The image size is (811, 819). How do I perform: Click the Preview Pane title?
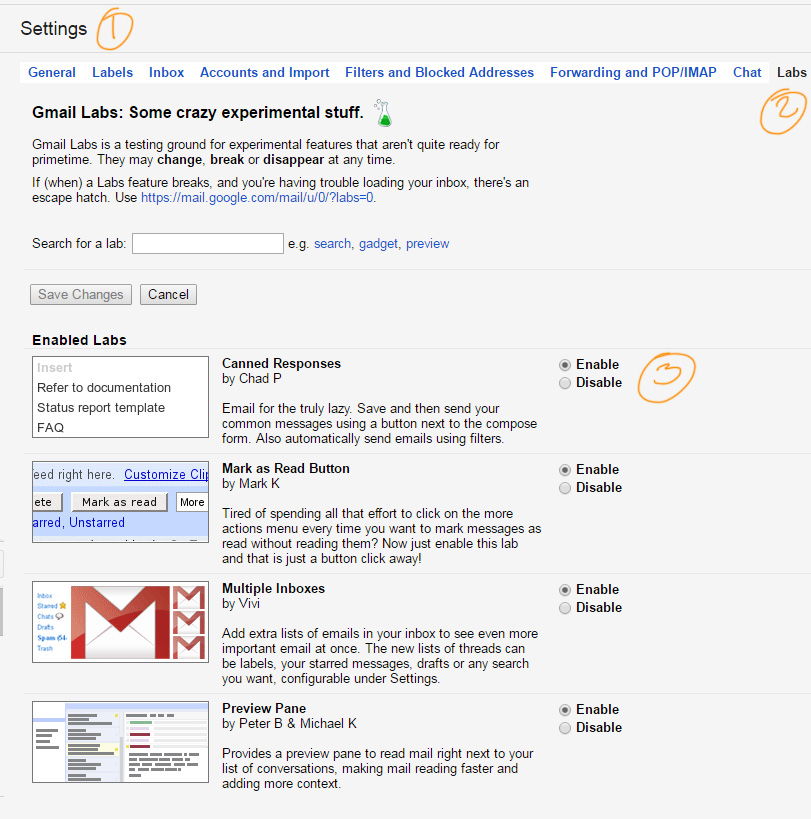pyautogui.click(x=264, y=709)
